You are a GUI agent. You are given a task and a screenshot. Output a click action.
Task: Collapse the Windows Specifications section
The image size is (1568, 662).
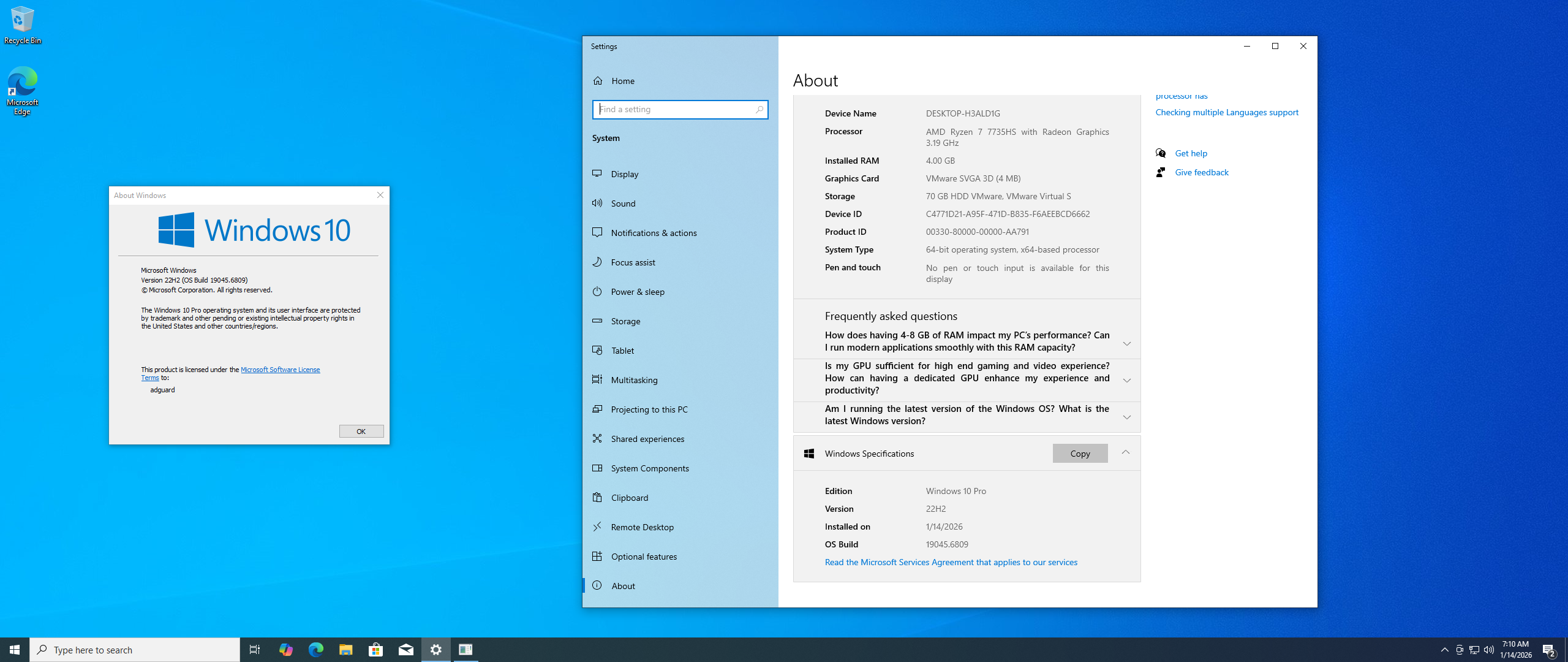click(x=1126, y=452)
